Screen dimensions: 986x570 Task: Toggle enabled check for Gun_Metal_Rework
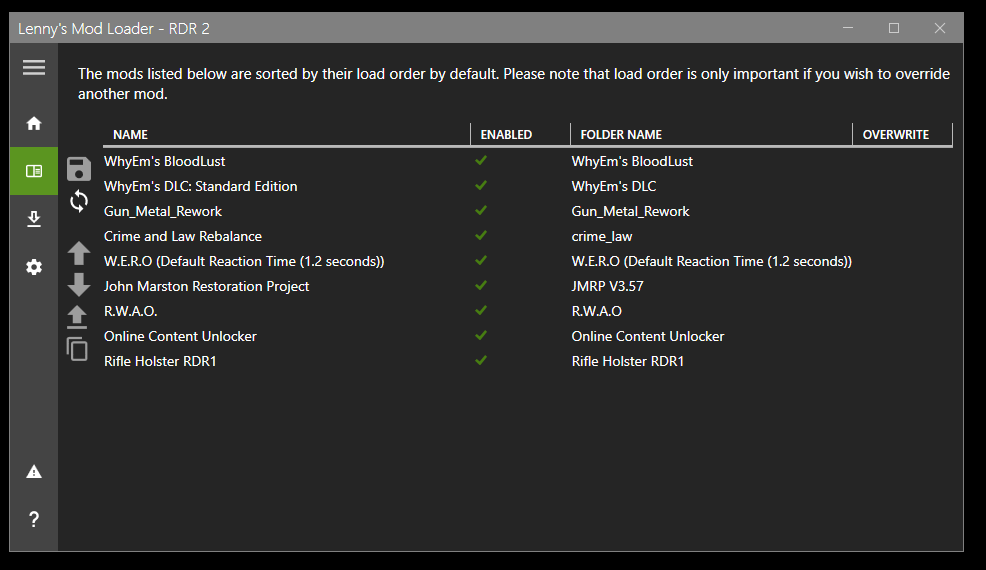coord(481,211)
